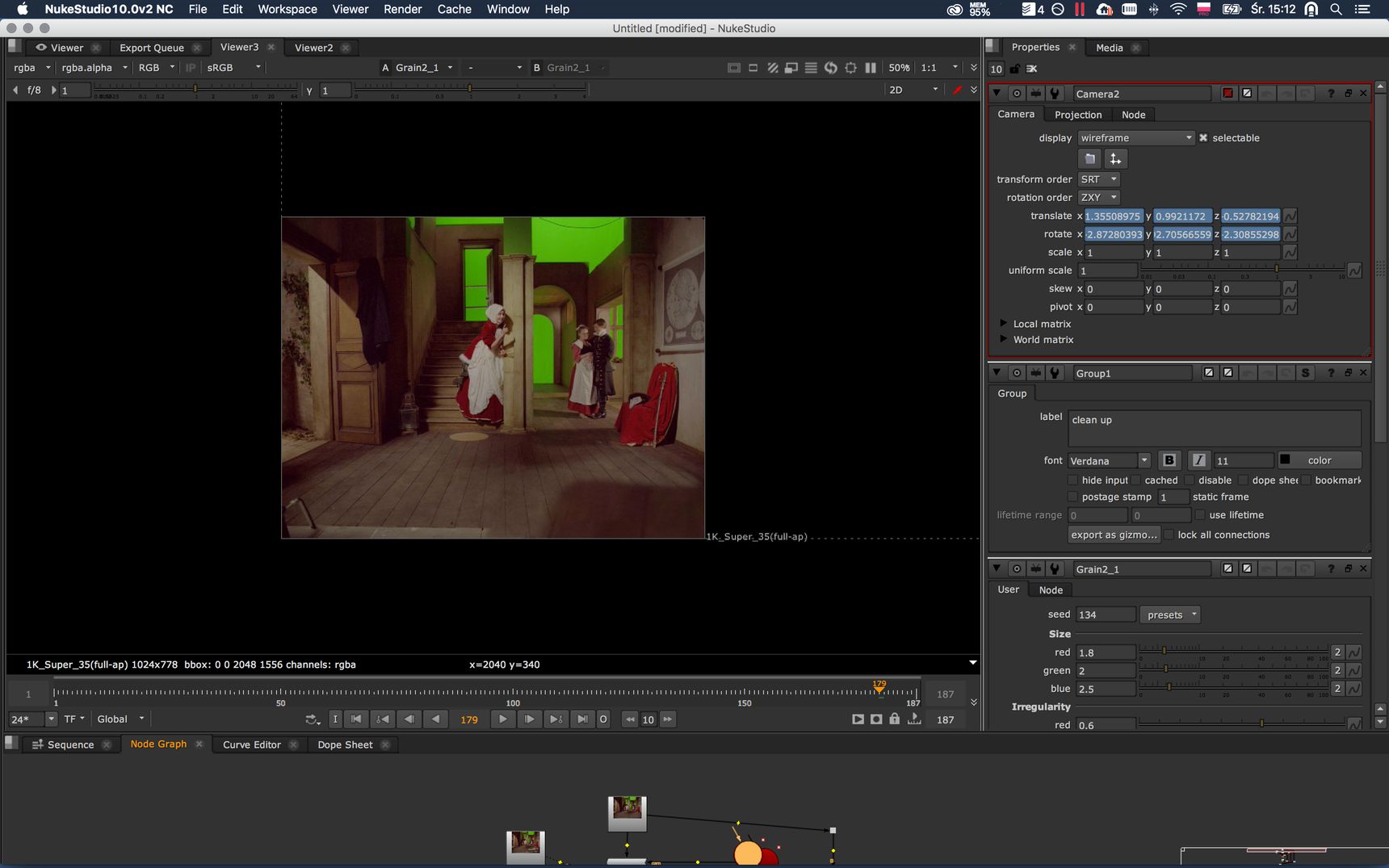The height and width of the screenshot is (868, 1389).
Task: Toggle bold font button
Action: click(x=1169, y=461)
